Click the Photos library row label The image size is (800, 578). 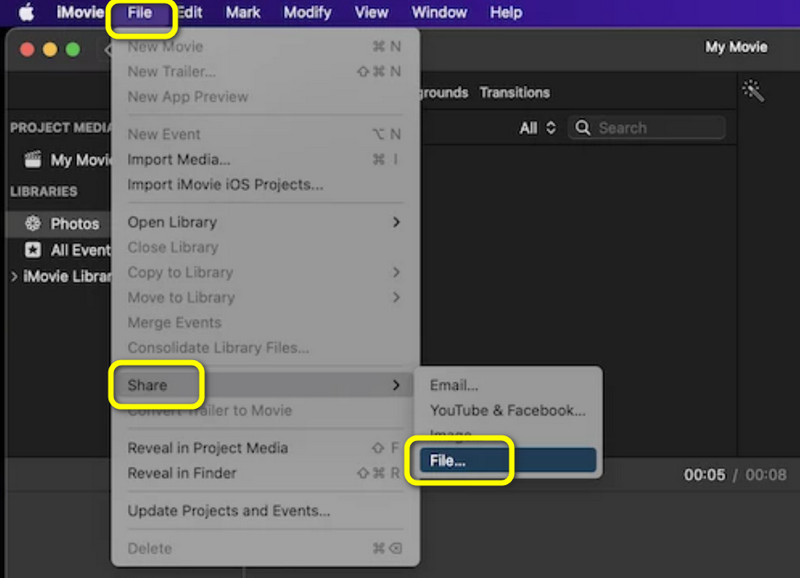pos(74,223)
